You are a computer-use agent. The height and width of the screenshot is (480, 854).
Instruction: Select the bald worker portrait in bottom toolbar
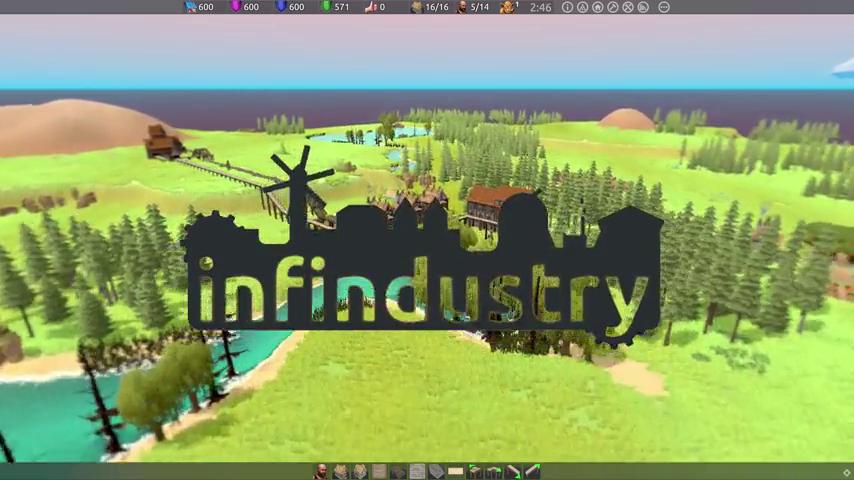click(321, 471)
